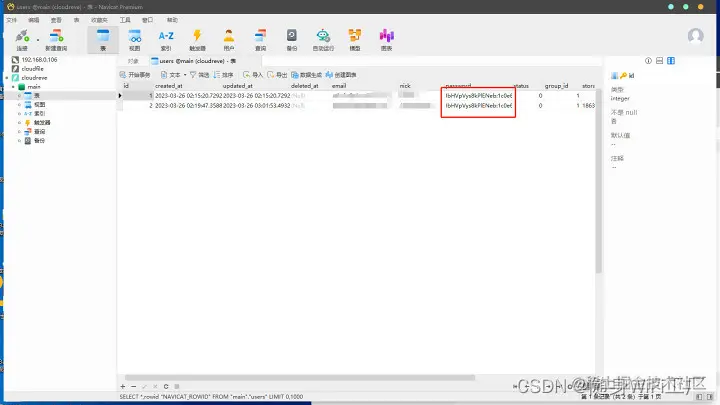Click the created_at column header
720x405 pixels.
click(x=169, y=86)
